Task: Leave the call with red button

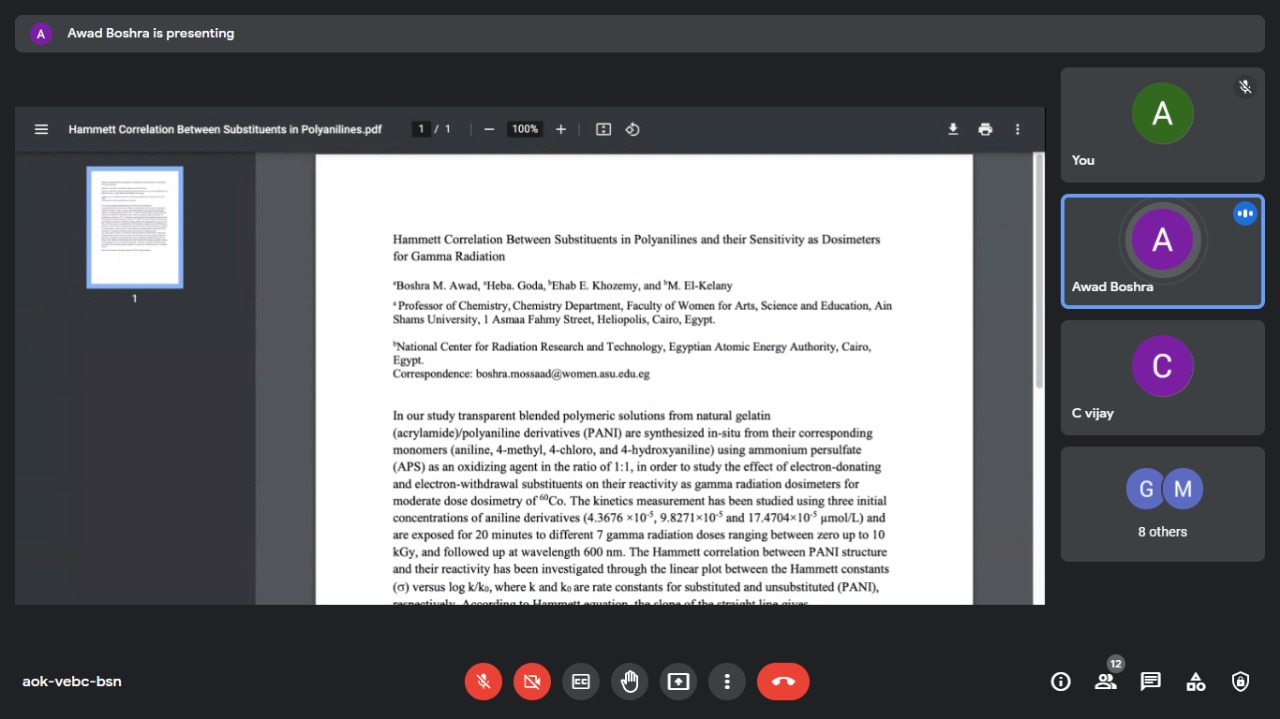Action: [783, 682]
